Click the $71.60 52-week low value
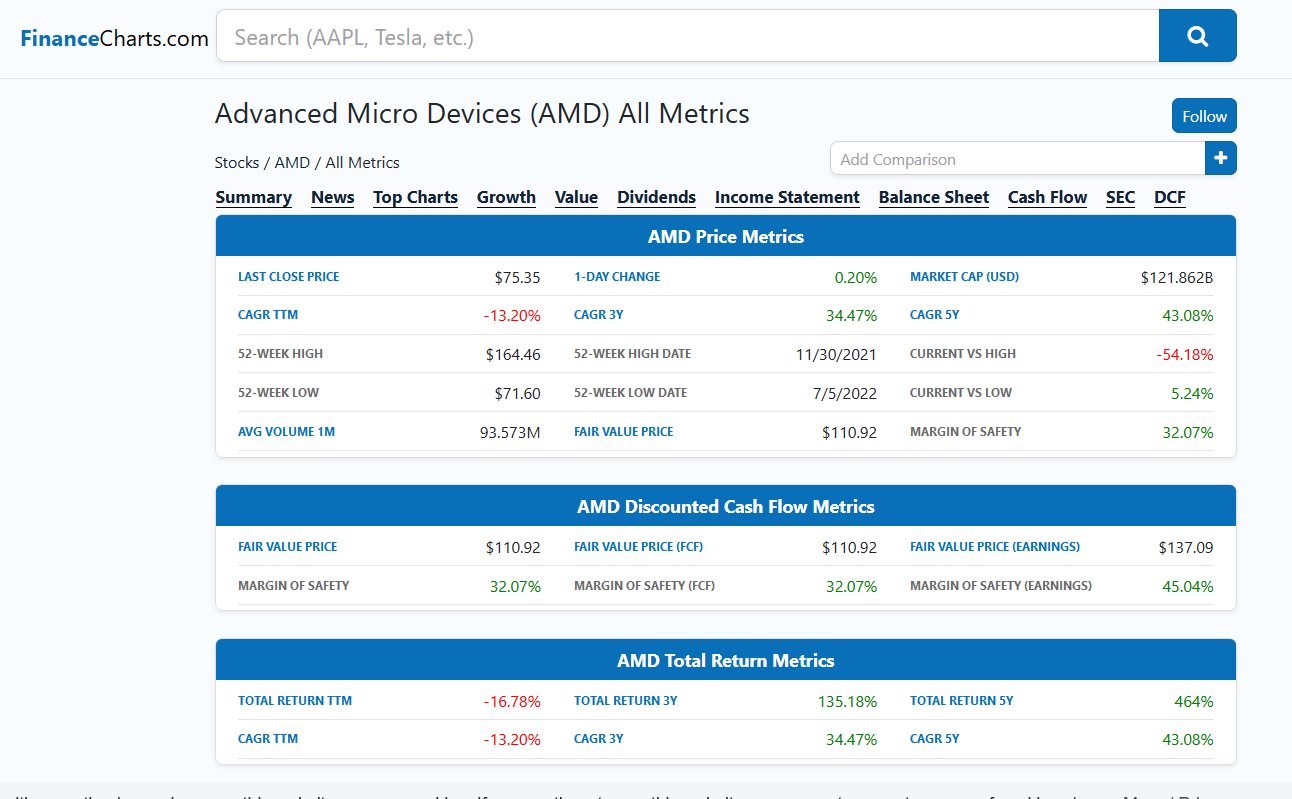1292x799 pixels. (517, 393)
